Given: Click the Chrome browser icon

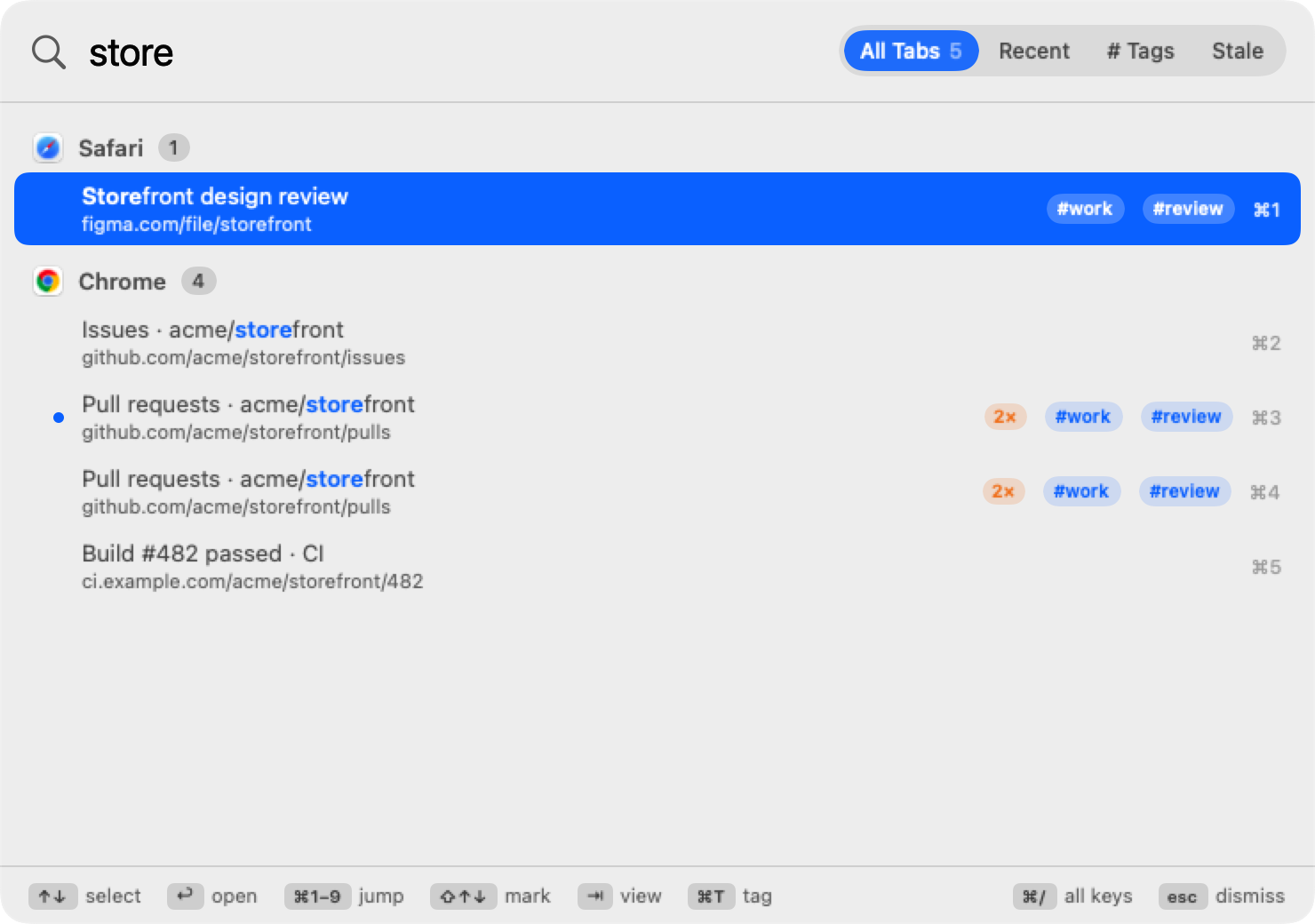Looking at the screenshot, I should point(48,281).
